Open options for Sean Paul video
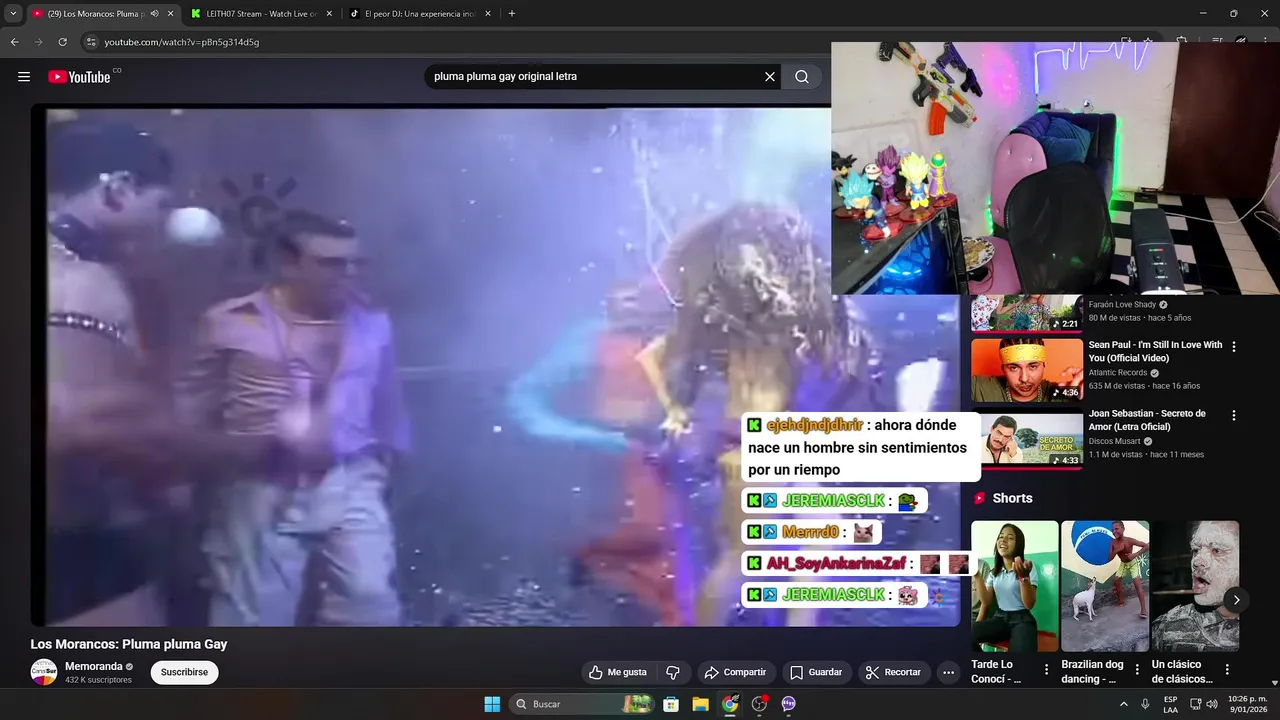Screen dimensions: 1280x720 pyautogui.click(x=1233, y=347)
